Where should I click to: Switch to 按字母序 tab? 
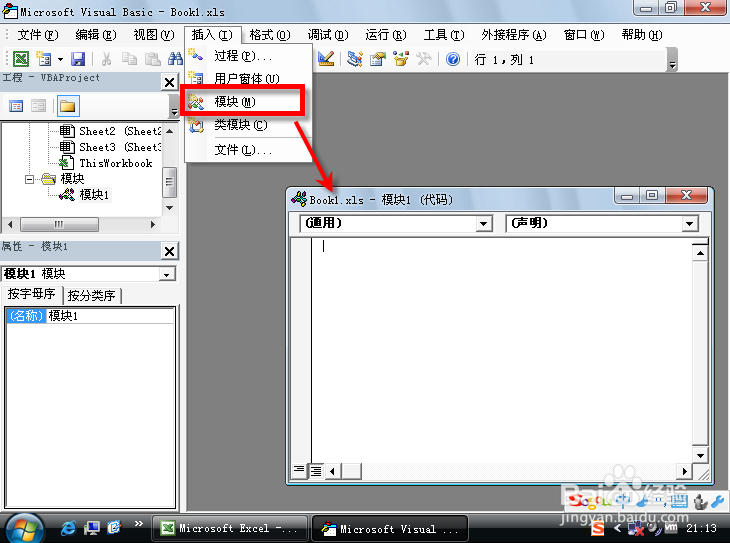click(x=32, y=294)
